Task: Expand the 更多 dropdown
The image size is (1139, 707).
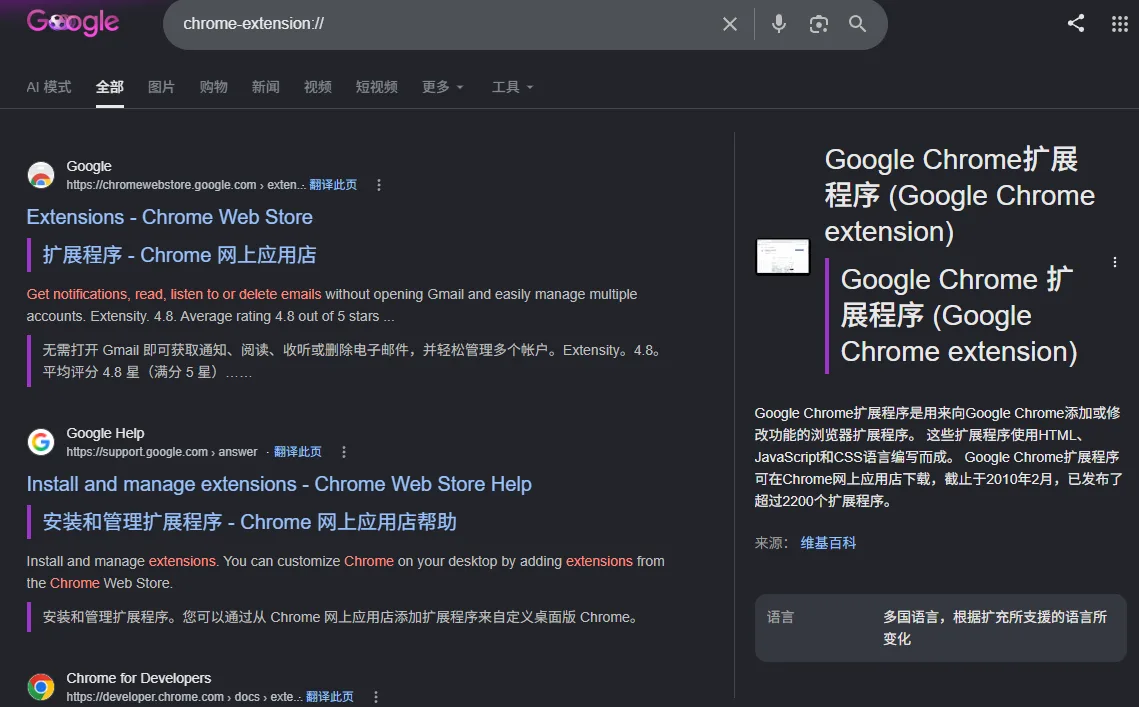Action: click(442, 87)
